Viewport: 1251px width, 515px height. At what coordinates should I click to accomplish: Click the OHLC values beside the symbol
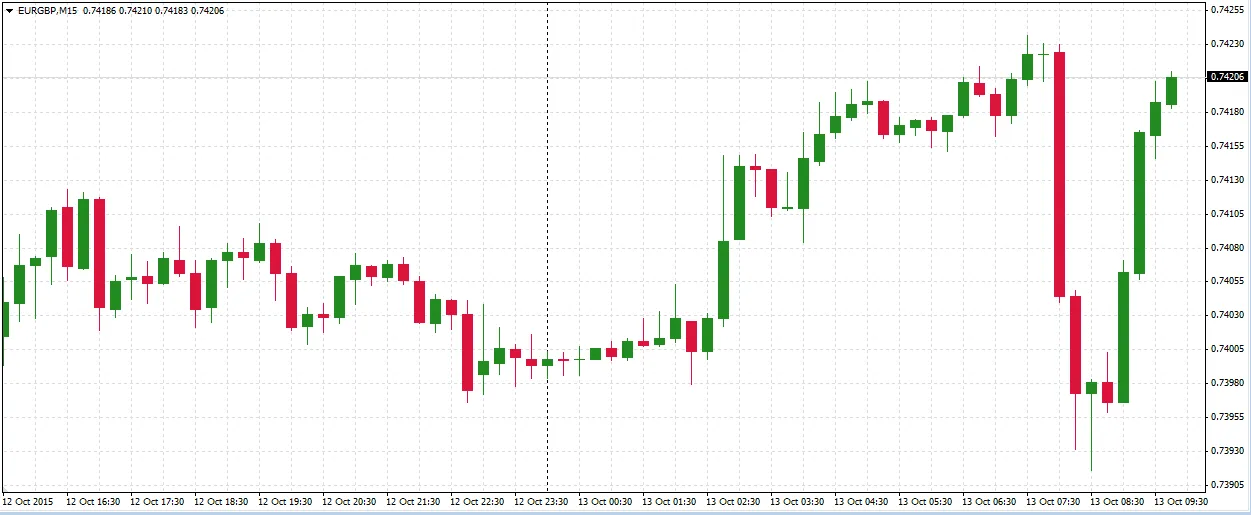click(153, 10)
